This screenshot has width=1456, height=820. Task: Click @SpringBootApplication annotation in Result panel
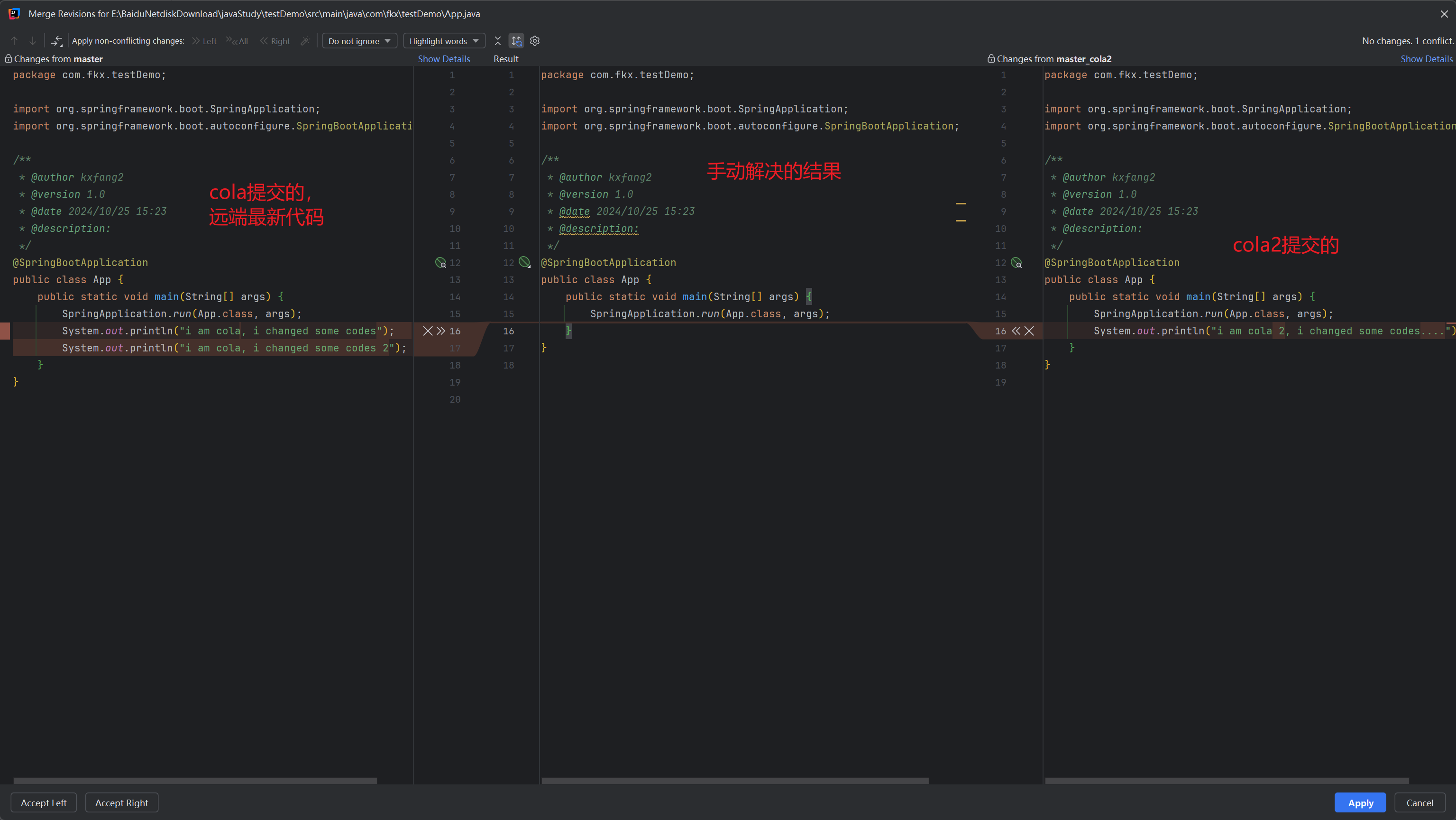608,262
